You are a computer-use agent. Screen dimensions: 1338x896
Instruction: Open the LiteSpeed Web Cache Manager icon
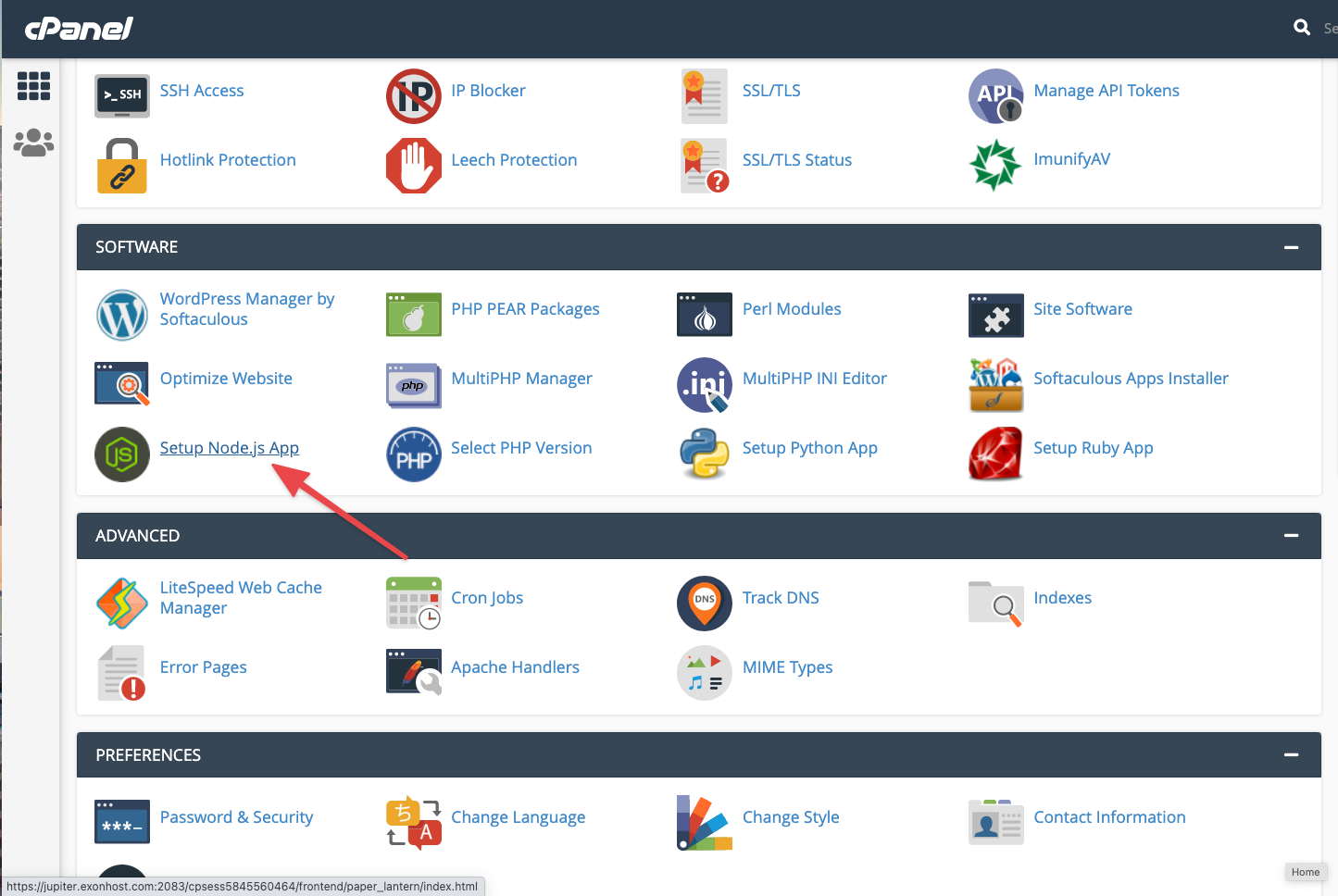pyautogui.click(x=122, y=604)
